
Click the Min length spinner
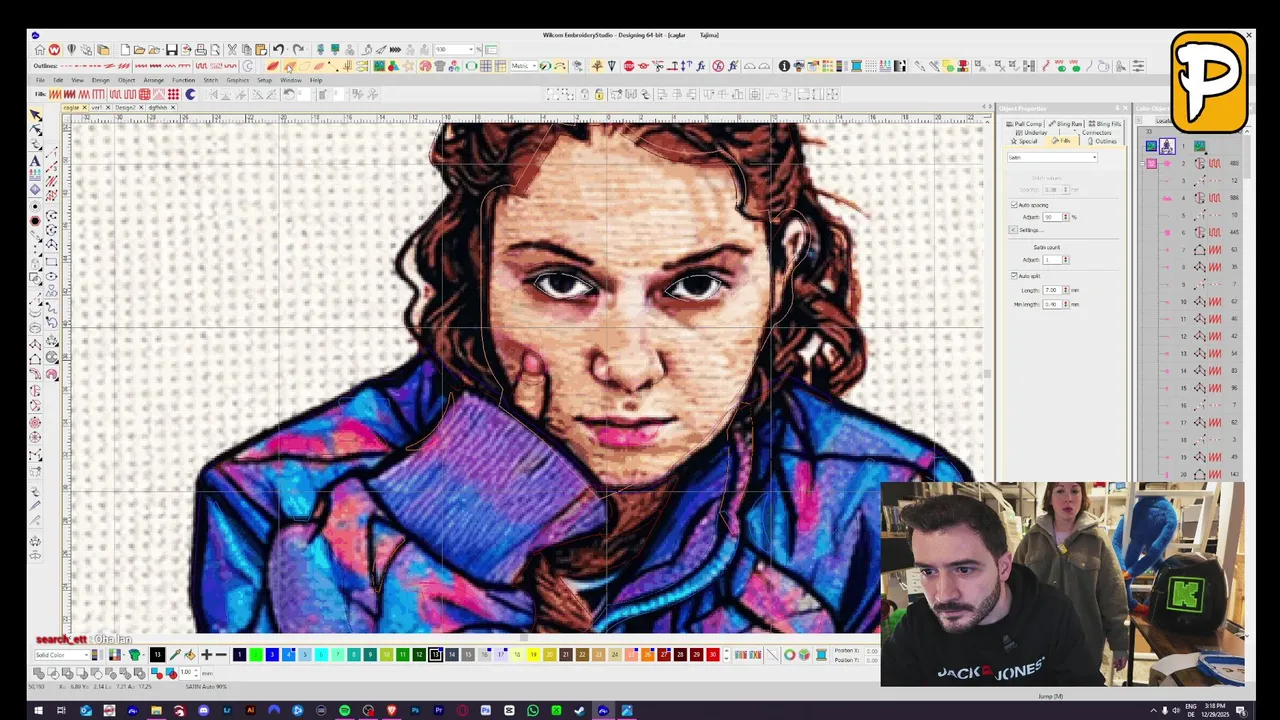click(1066, 304)
